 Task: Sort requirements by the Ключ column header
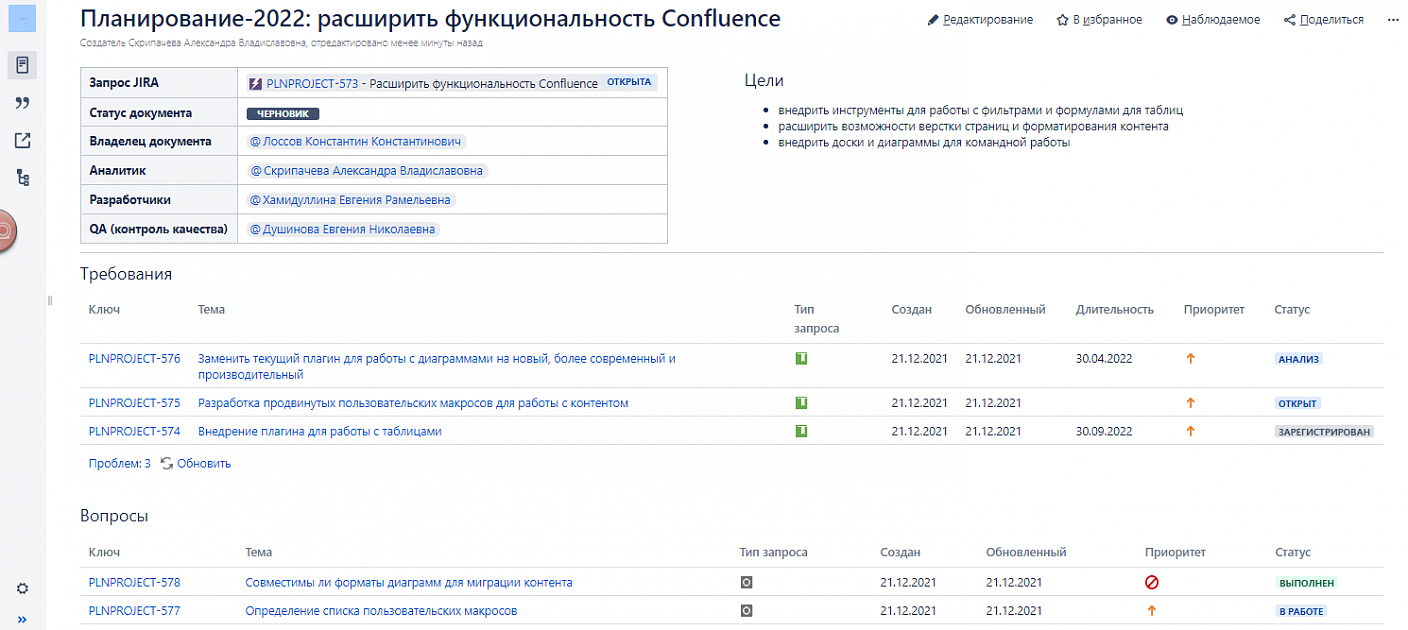104,310
